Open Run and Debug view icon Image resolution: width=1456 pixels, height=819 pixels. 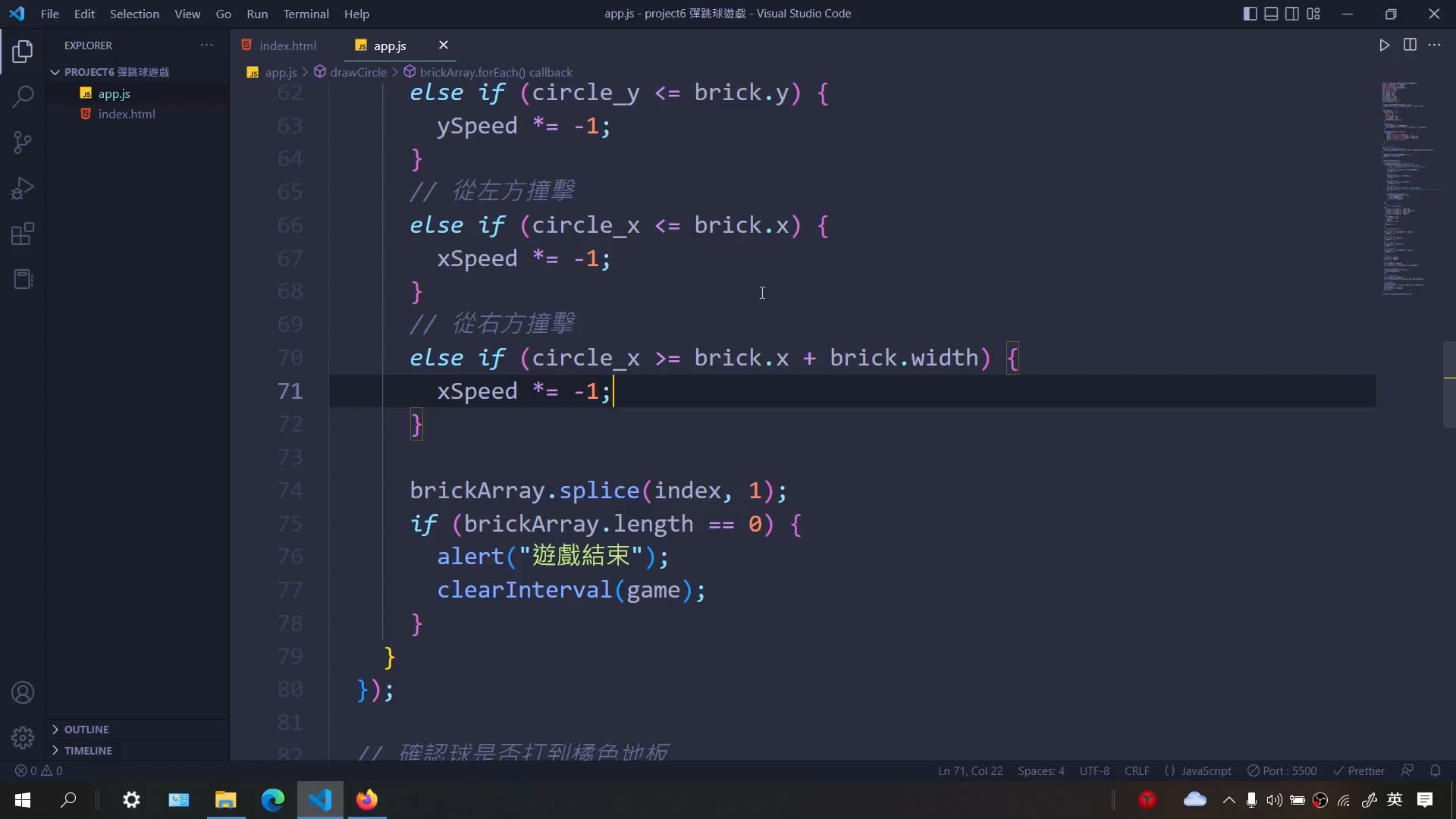(23, 188)
